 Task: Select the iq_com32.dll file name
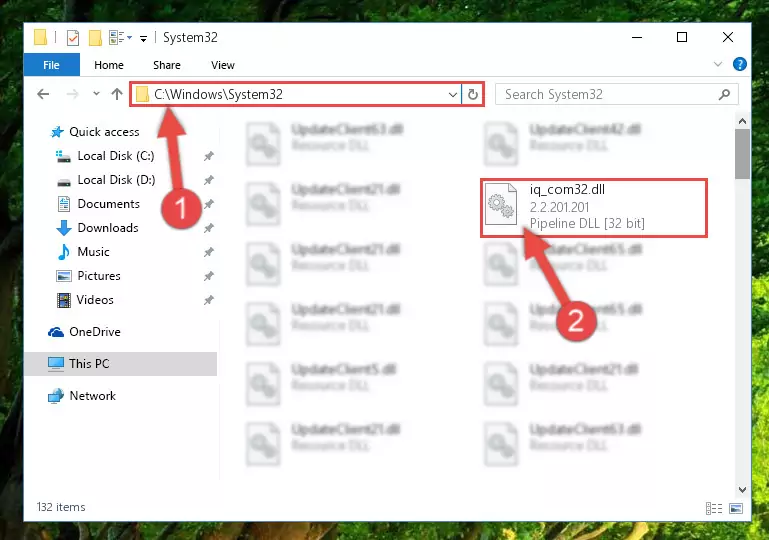567,190
